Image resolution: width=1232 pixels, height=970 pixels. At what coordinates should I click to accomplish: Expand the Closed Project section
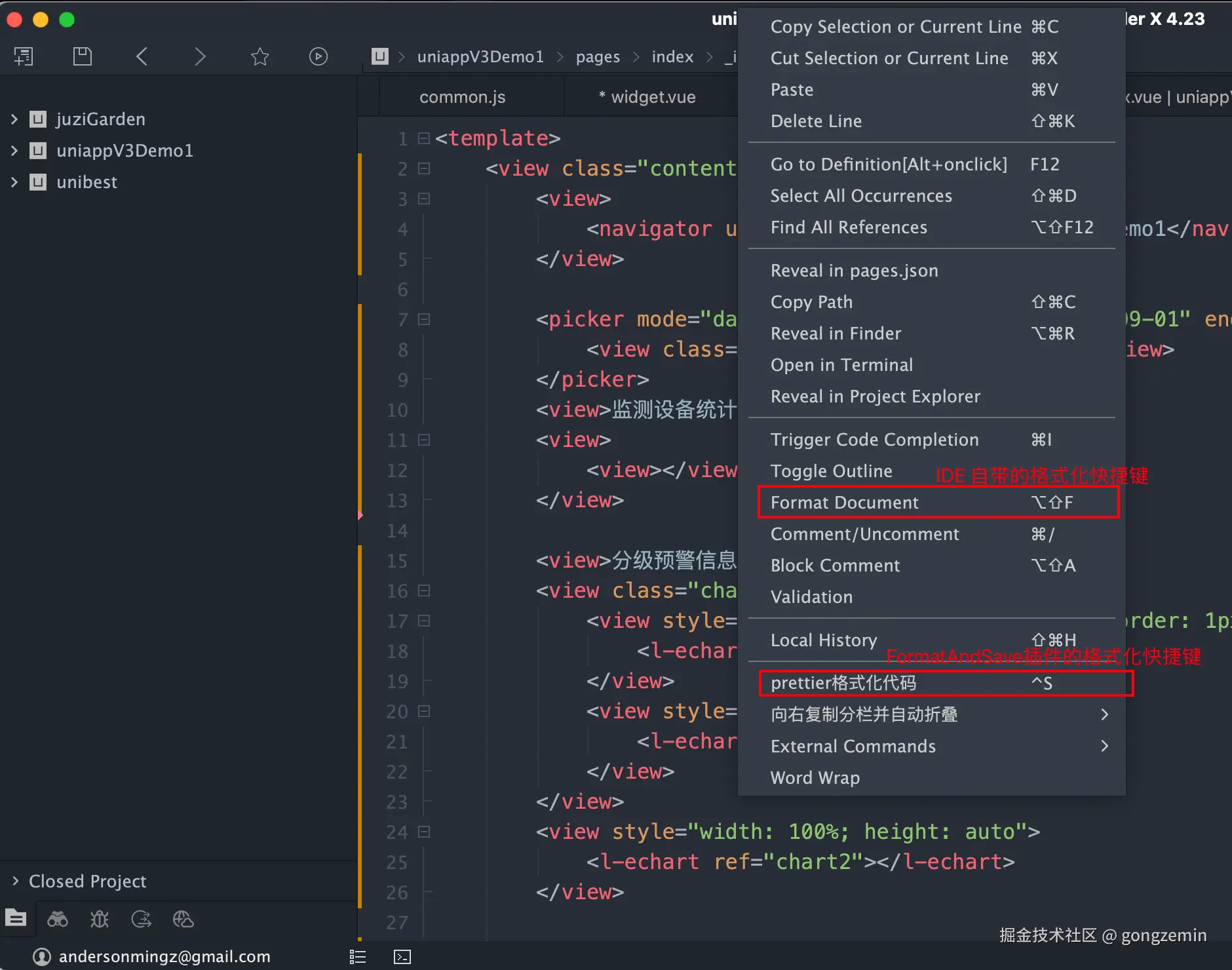(16, 881)
